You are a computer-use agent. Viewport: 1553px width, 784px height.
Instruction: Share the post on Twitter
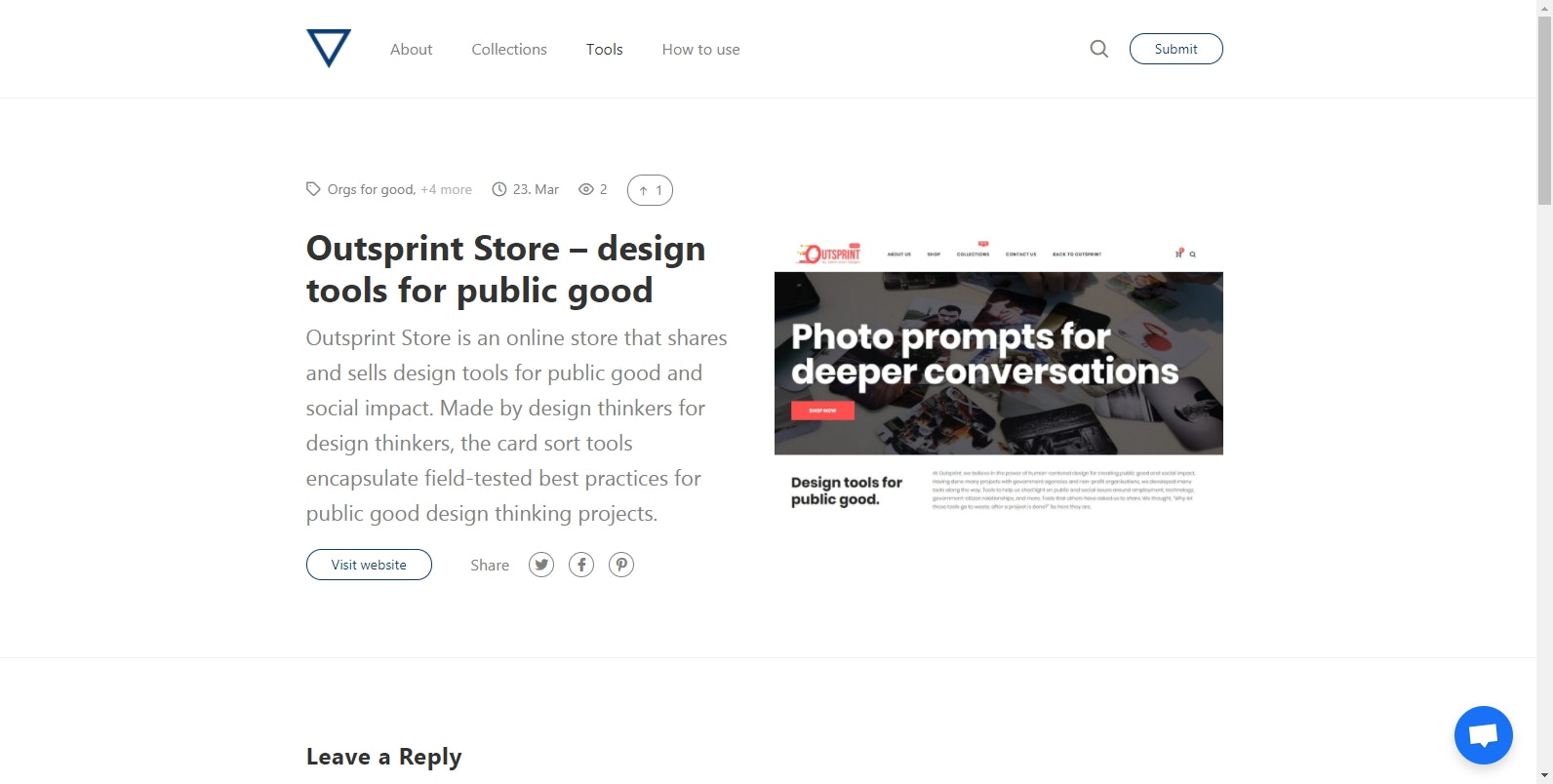(541, 565)
